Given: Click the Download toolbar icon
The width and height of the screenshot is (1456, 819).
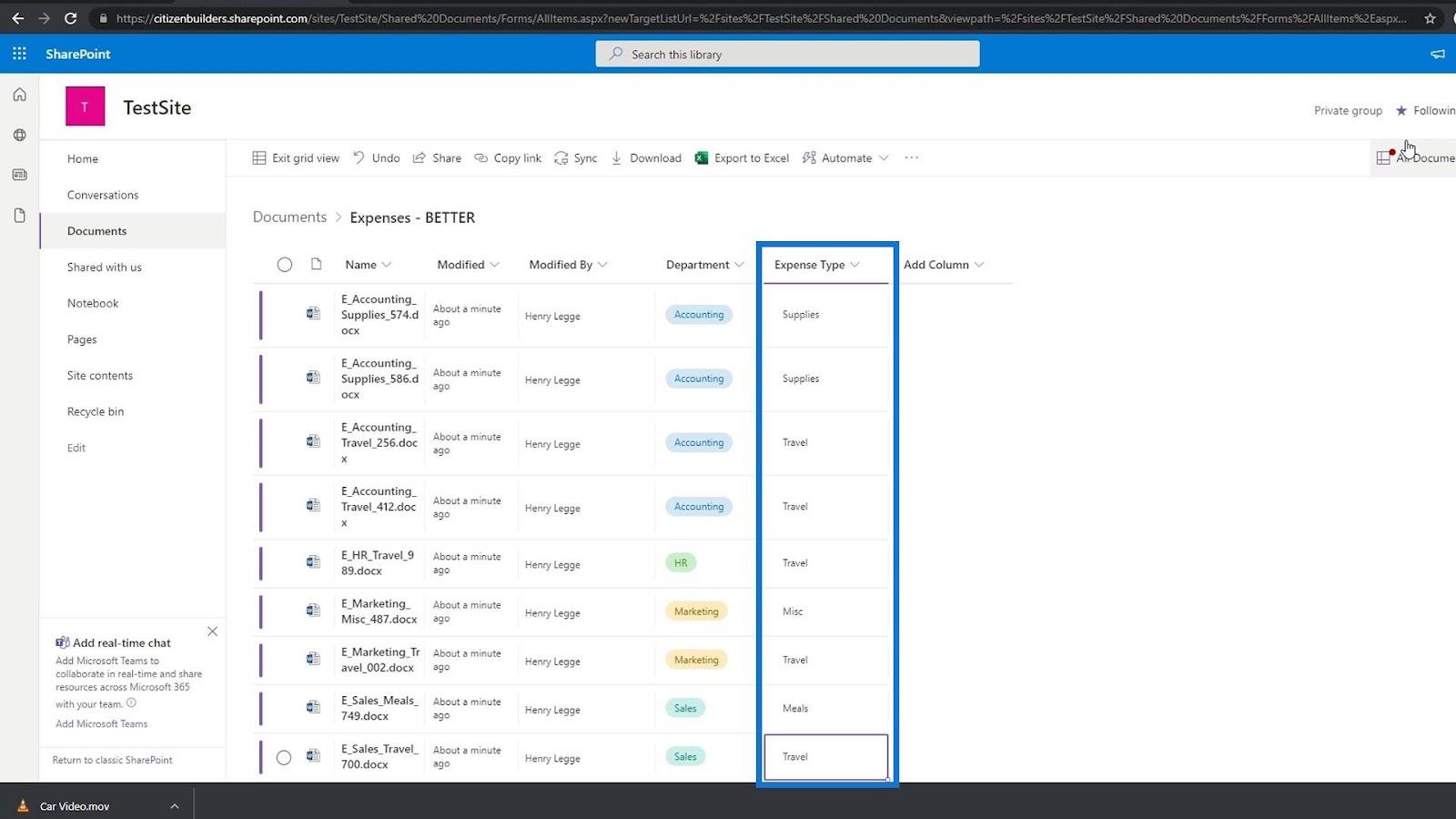Looking at the screenshot, I should click(617, 158).
